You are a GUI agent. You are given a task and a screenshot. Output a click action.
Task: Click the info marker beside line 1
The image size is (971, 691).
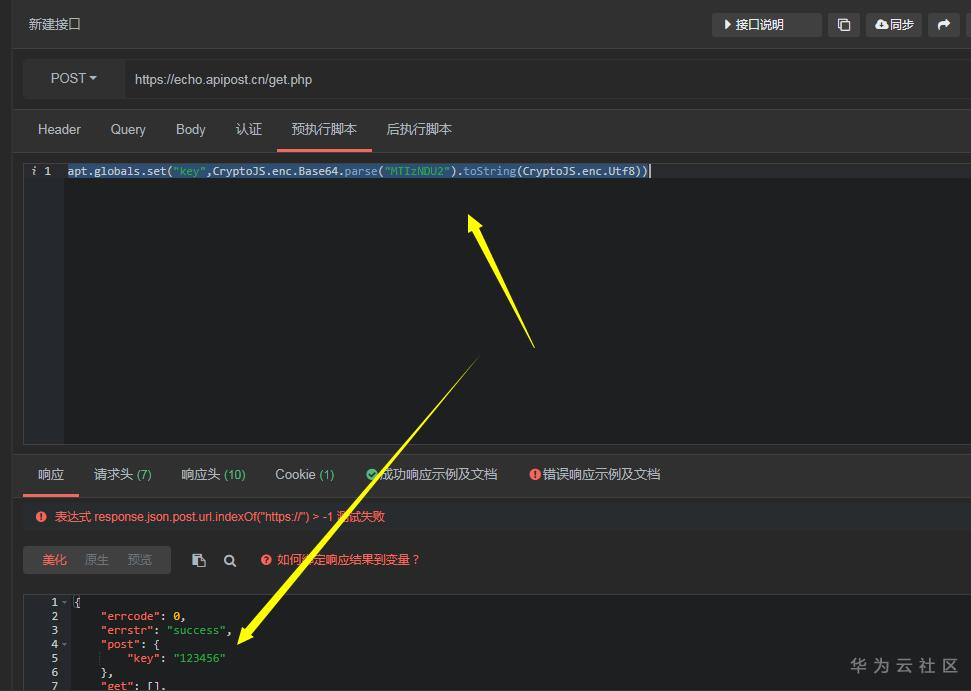point(34,171)
